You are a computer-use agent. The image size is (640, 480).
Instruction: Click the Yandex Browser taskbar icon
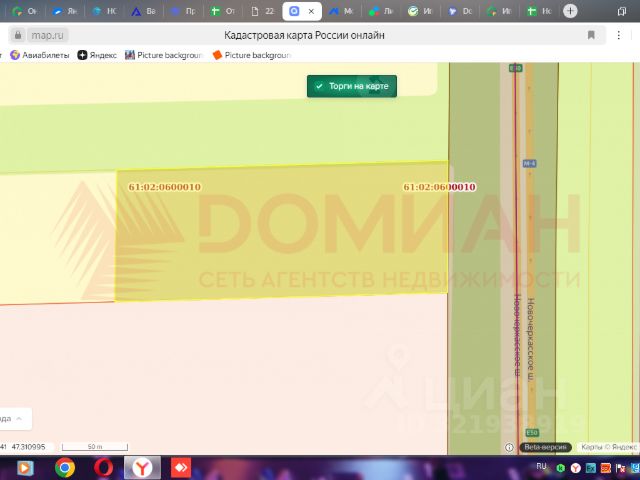142,468
